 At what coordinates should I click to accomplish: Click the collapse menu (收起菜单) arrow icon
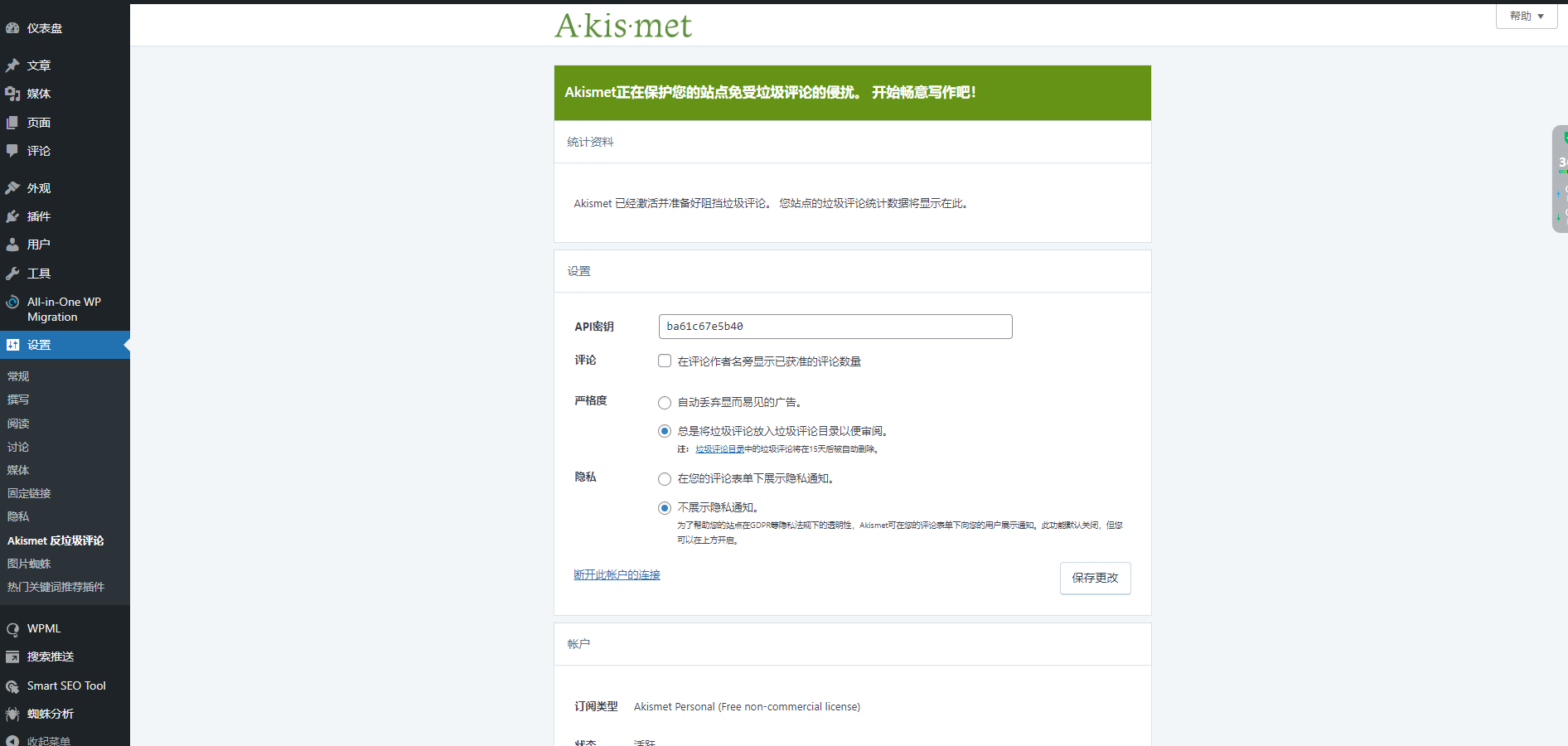pos(12,741)
